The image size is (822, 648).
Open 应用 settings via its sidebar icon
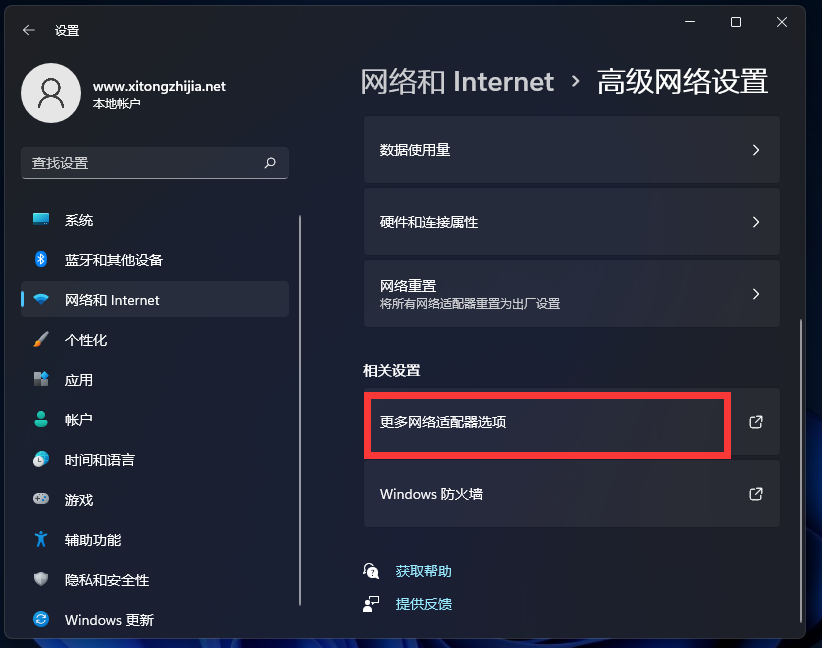pyautogui.click(x=40, y=380)
